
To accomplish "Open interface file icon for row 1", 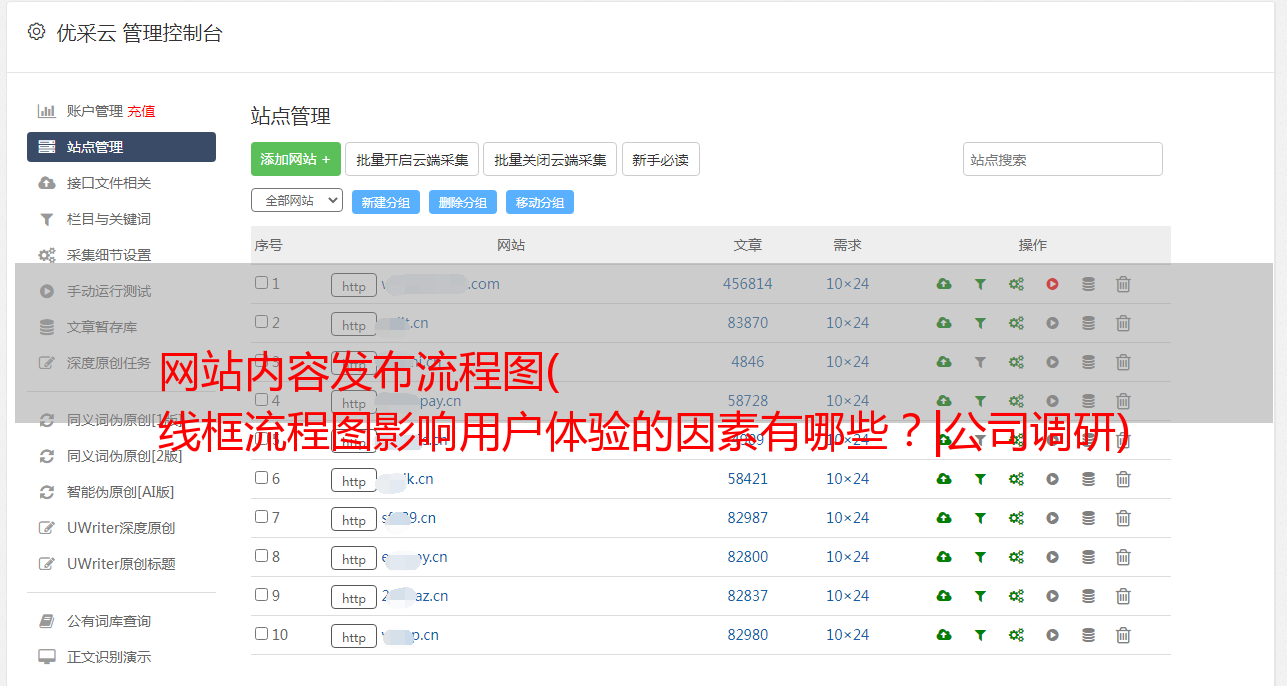I will click(x=944, y=284).
